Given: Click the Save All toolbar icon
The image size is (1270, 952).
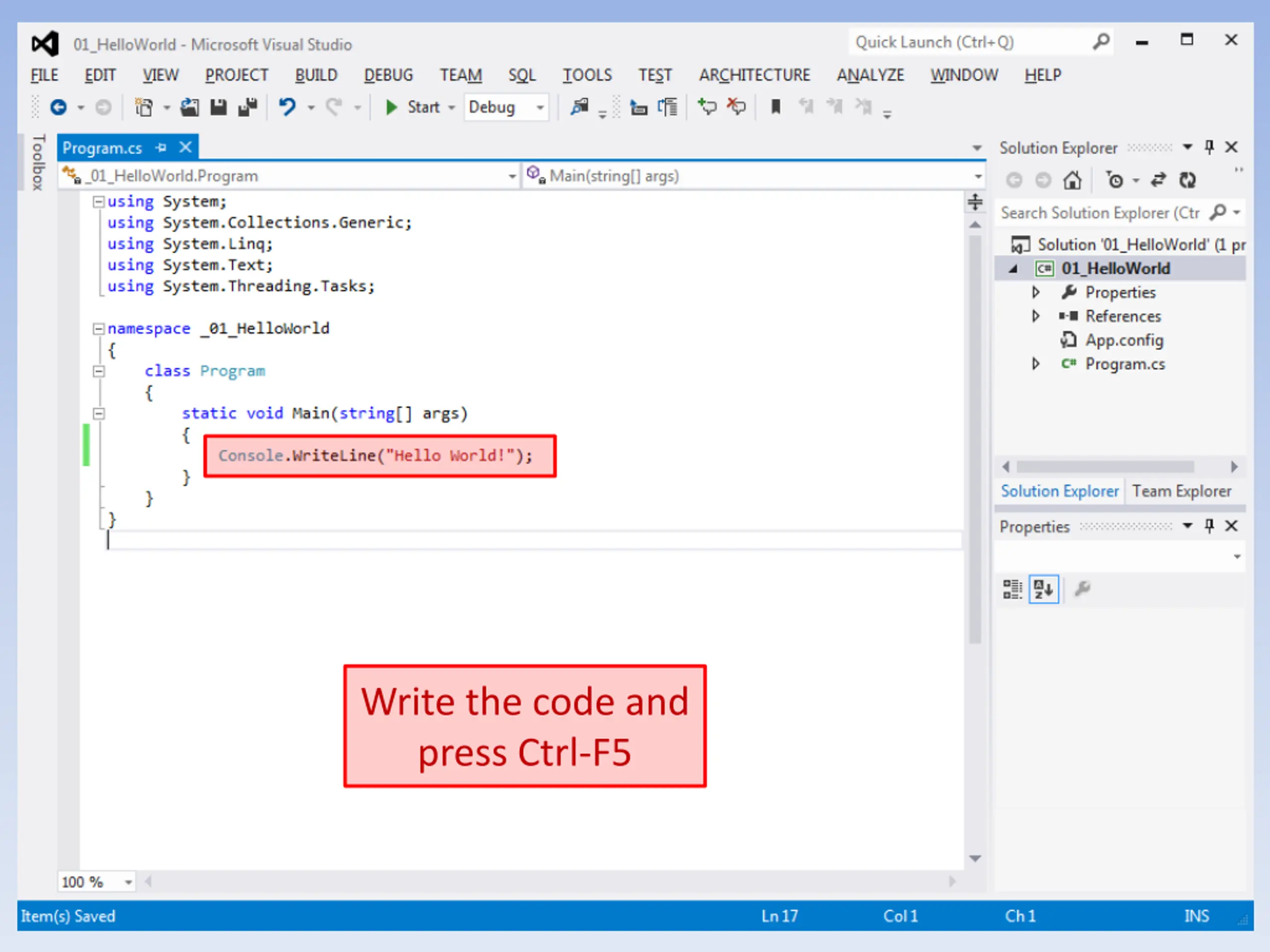Looking at the screenshot, I should pos(248,107).
